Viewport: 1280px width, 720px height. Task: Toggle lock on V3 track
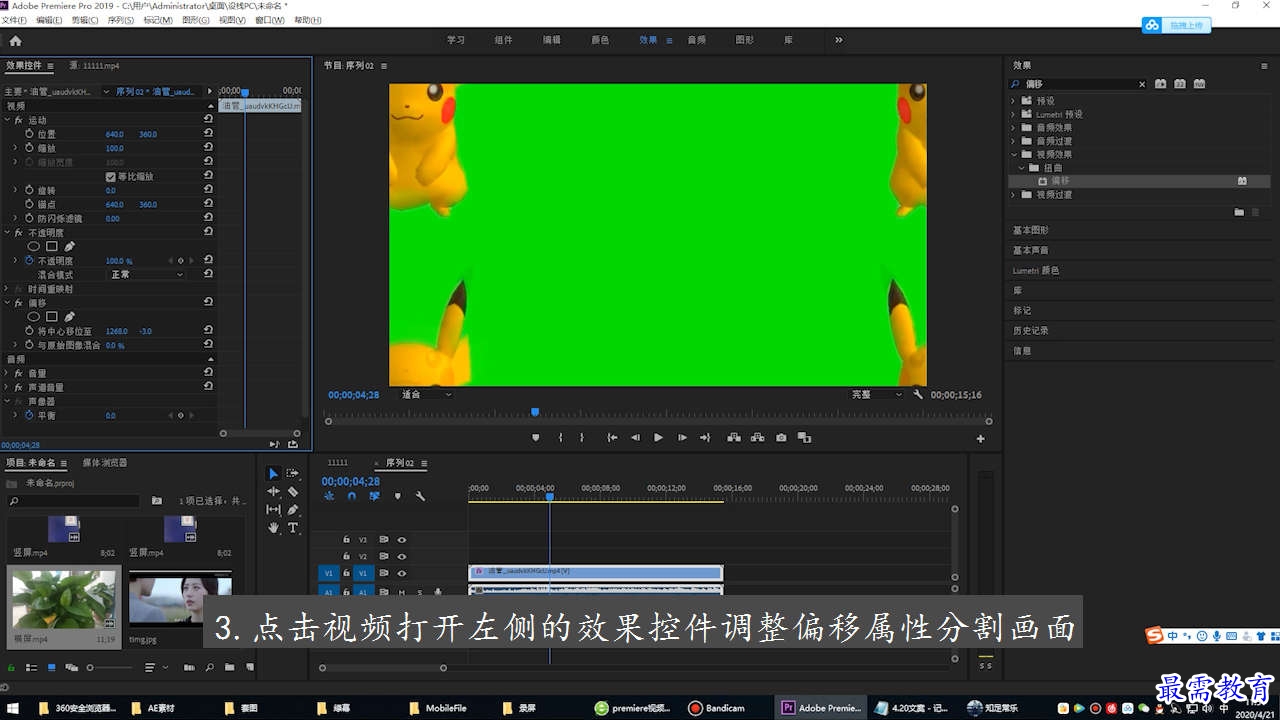pyautogui.click(x=347, y=539)
